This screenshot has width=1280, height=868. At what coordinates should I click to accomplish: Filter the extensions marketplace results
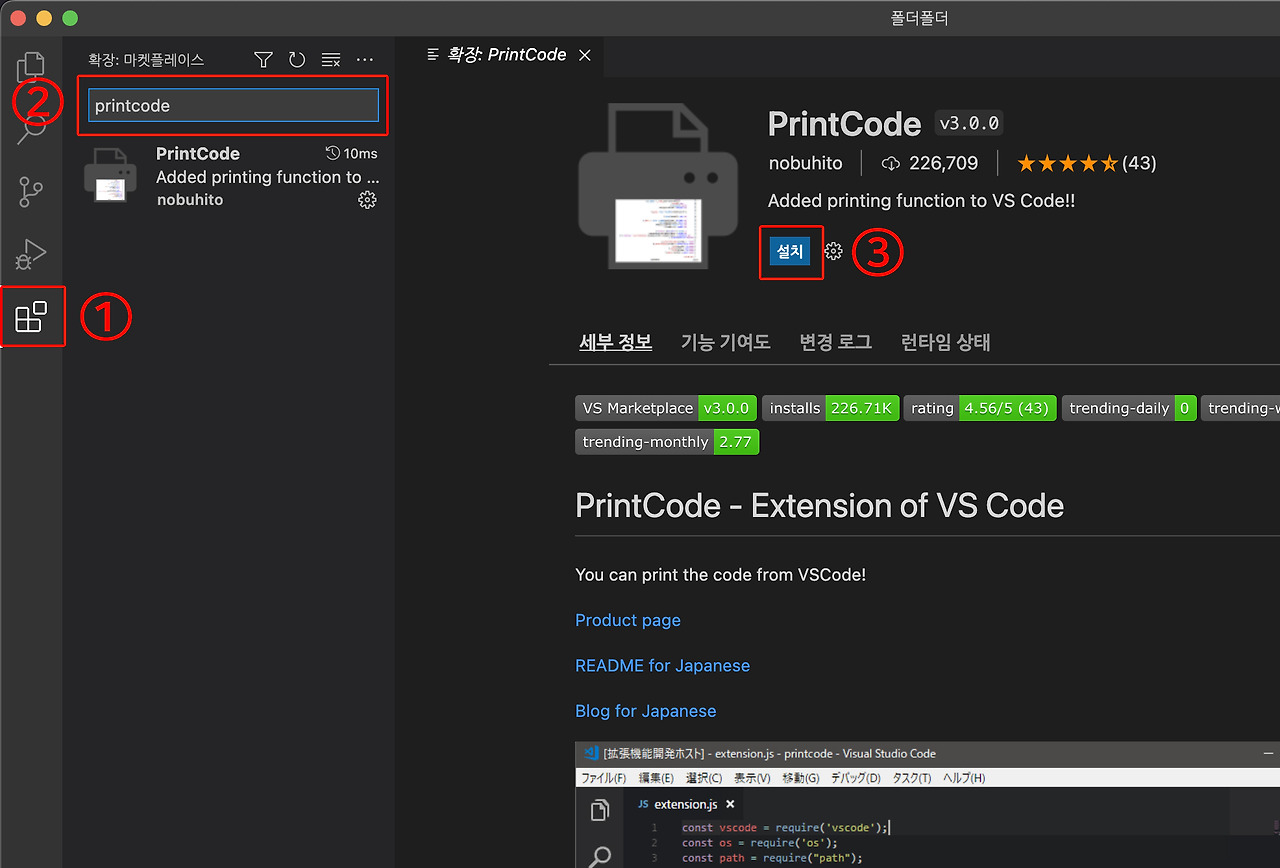[x=263, y=59]
